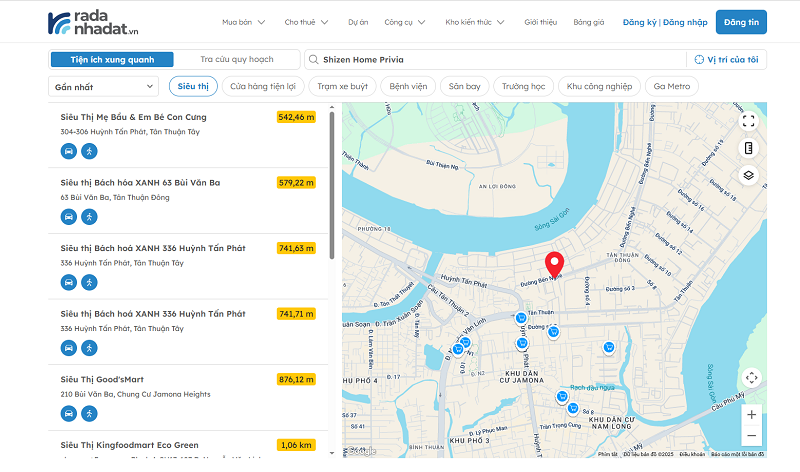Expand the Cho thuê menu
800x472 pixels.
click(x=306, y=22)
